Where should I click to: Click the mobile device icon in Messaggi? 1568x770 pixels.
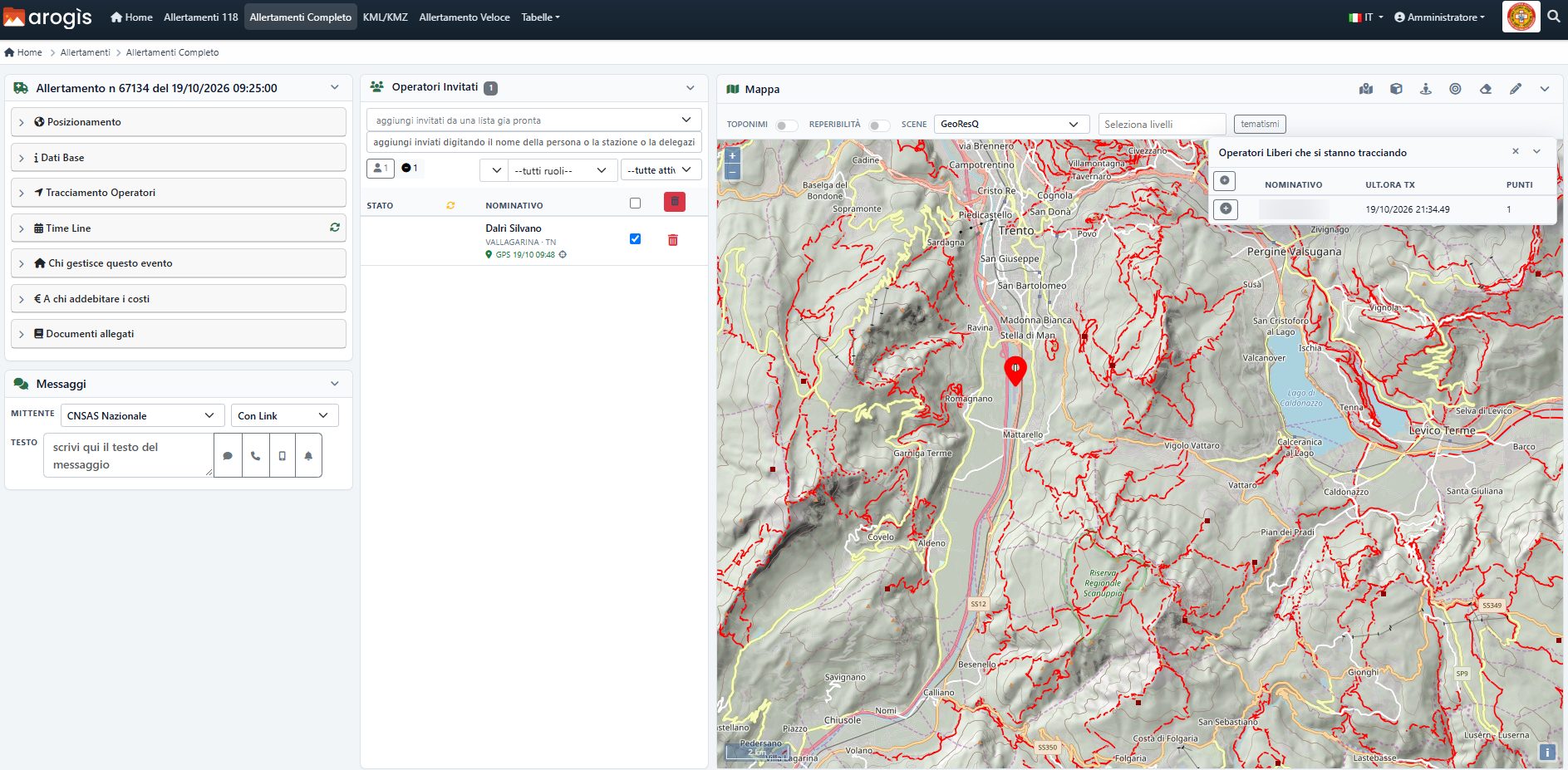282,455
